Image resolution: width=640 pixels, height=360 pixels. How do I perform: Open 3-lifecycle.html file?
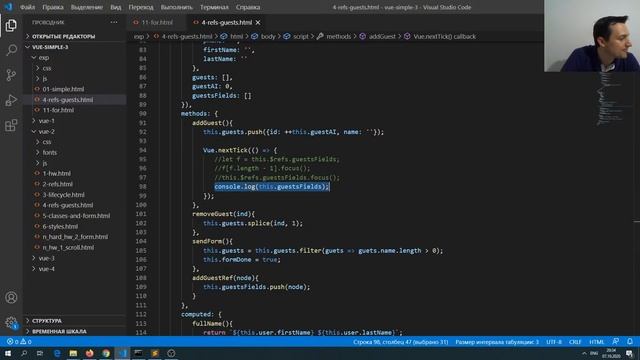click(64, 195)
